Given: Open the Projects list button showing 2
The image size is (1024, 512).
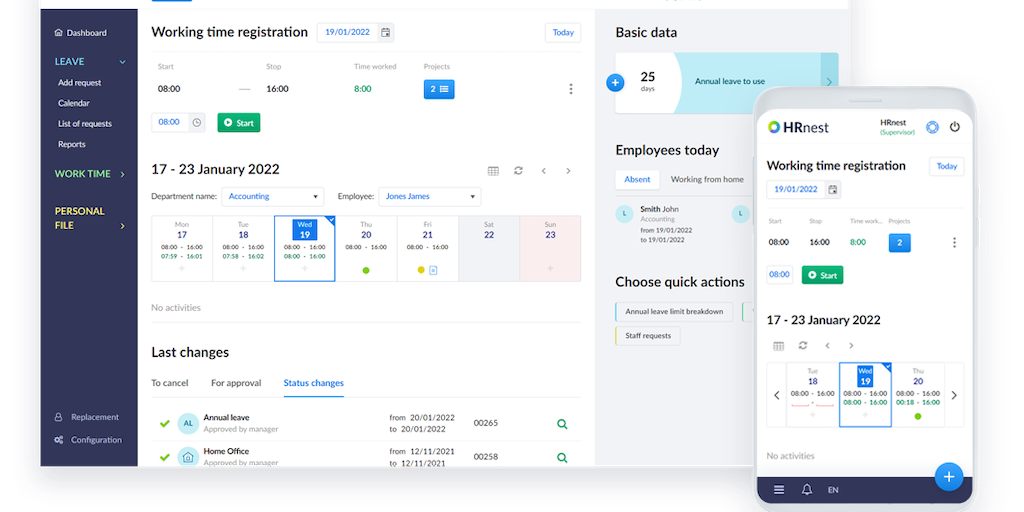Looking at the screenshot, I should point(439,89).
